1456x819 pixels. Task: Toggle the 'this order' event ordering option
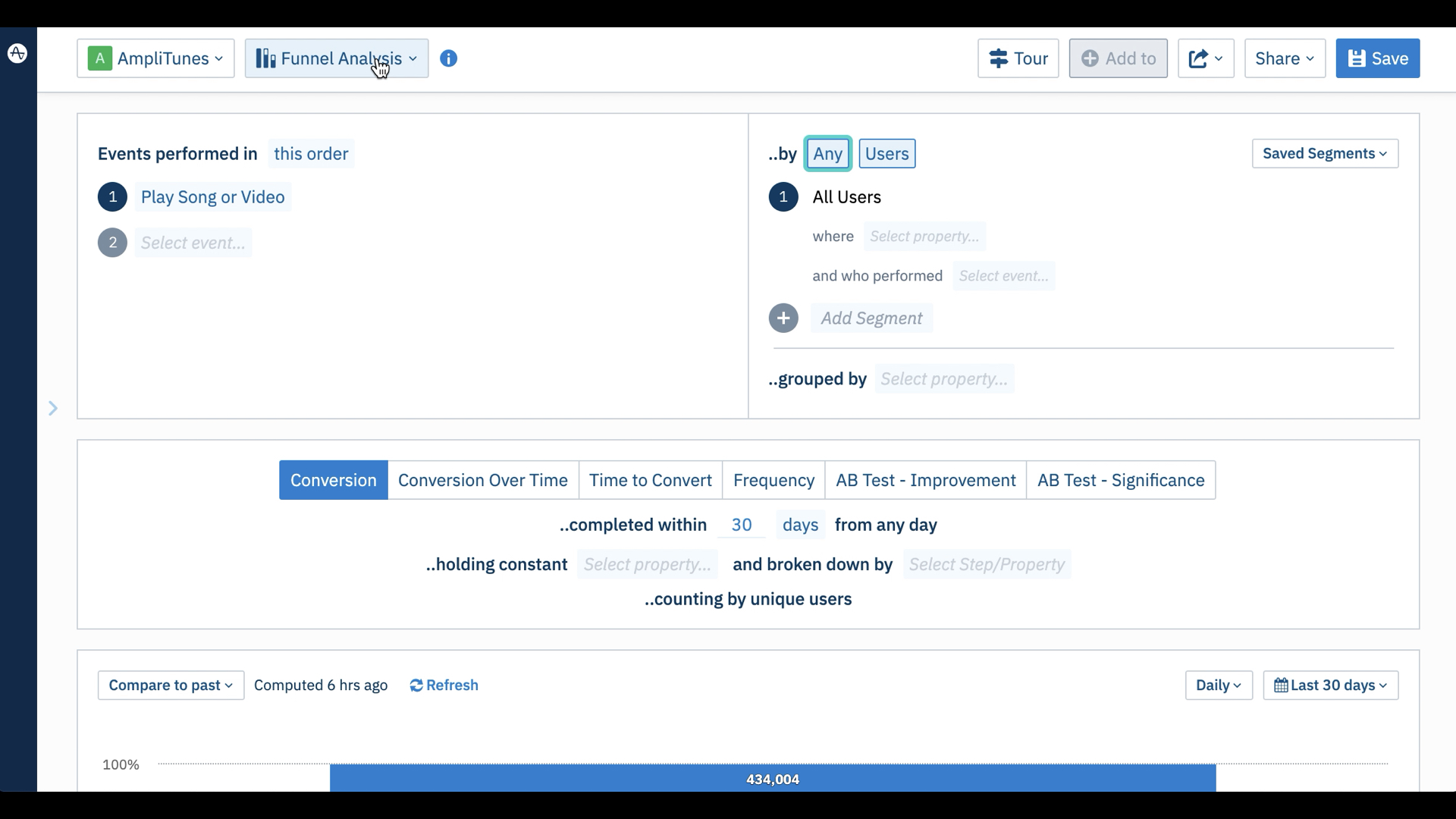[x=311, y=154]
